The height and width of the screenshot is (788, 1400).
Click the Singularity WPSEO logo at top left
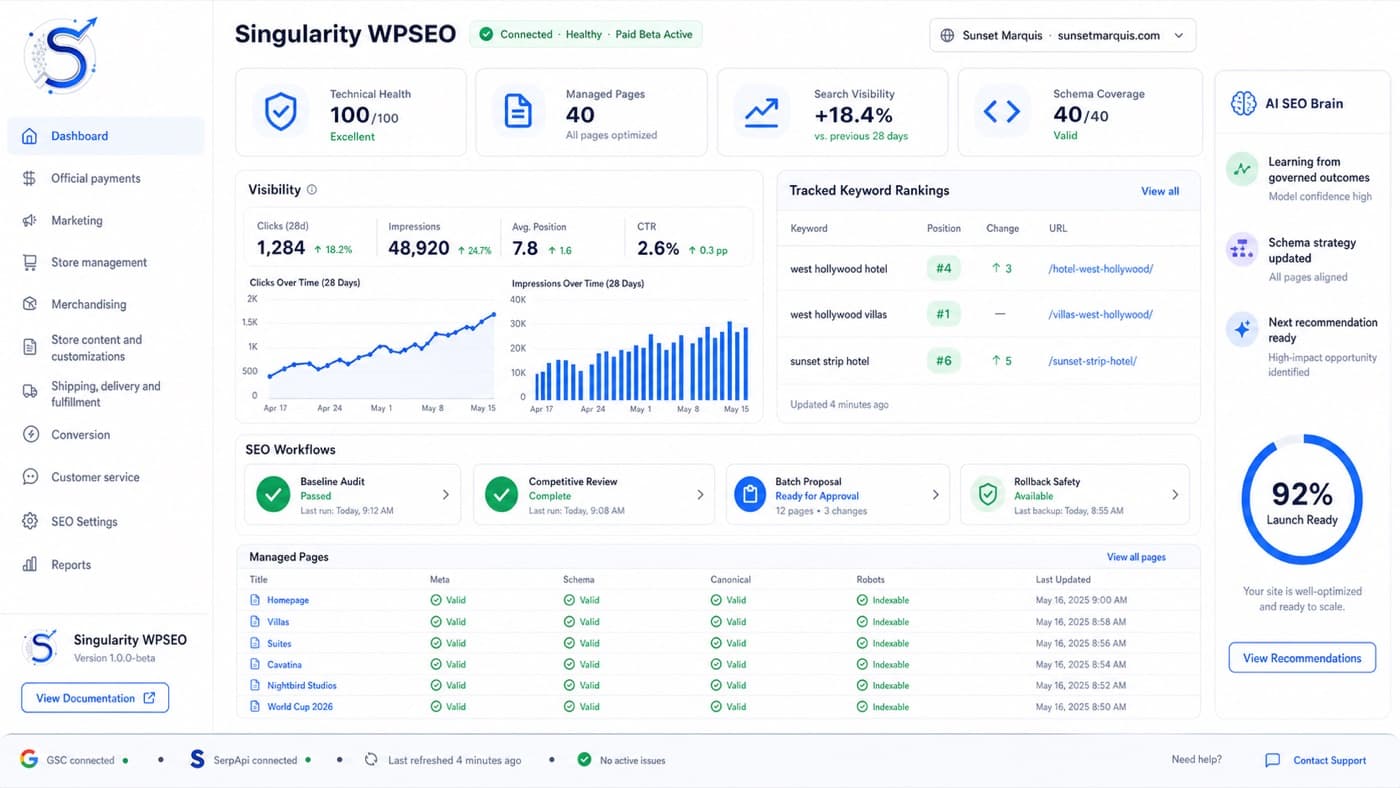pos(60,54)
